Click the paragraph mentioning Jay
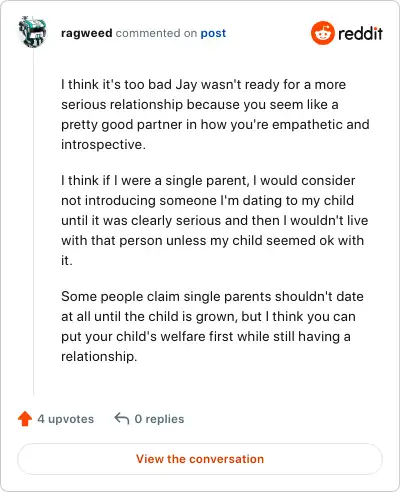Viewport: 400px width, 492px height. [215, 114]
